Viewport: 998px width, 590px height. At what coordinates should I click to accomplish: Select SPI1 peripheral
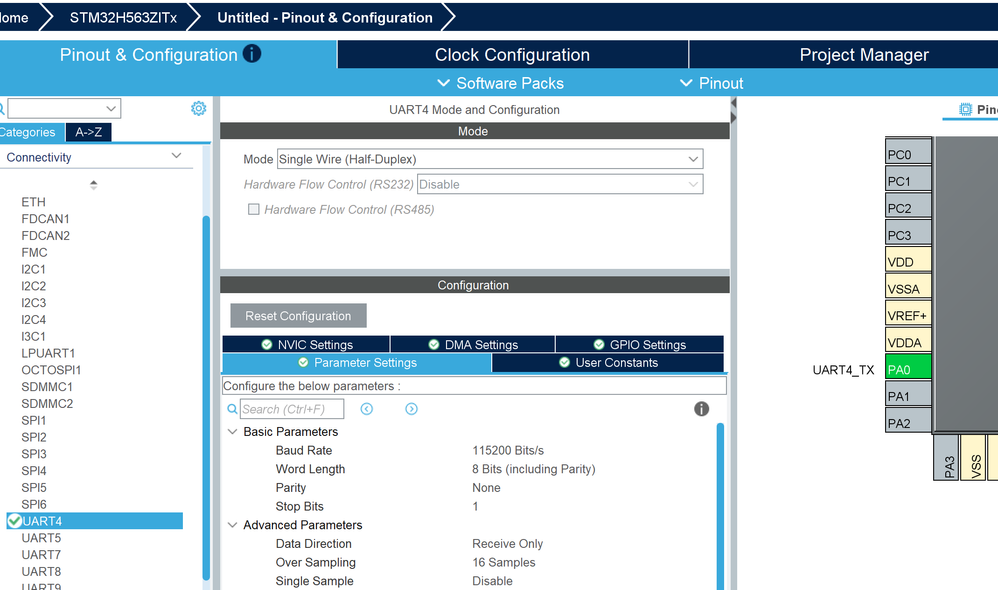[34, 421]
